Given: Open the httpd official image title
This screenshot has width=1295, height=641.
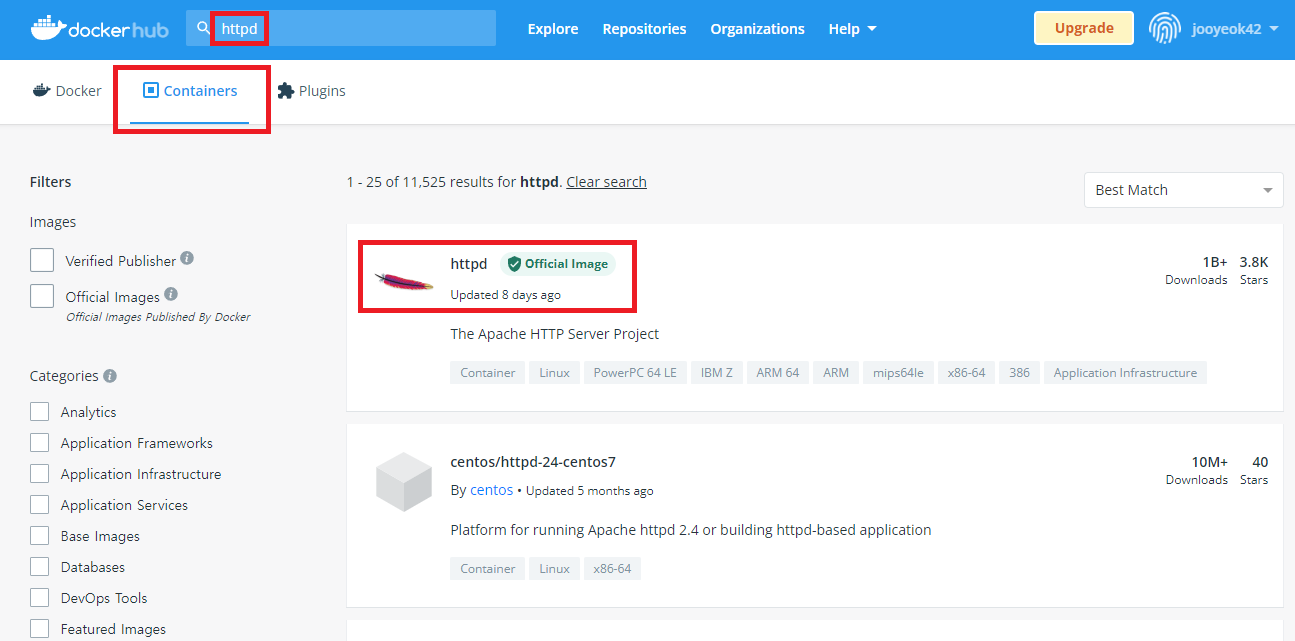Looking at the screenshot, I should coord(469,264).
